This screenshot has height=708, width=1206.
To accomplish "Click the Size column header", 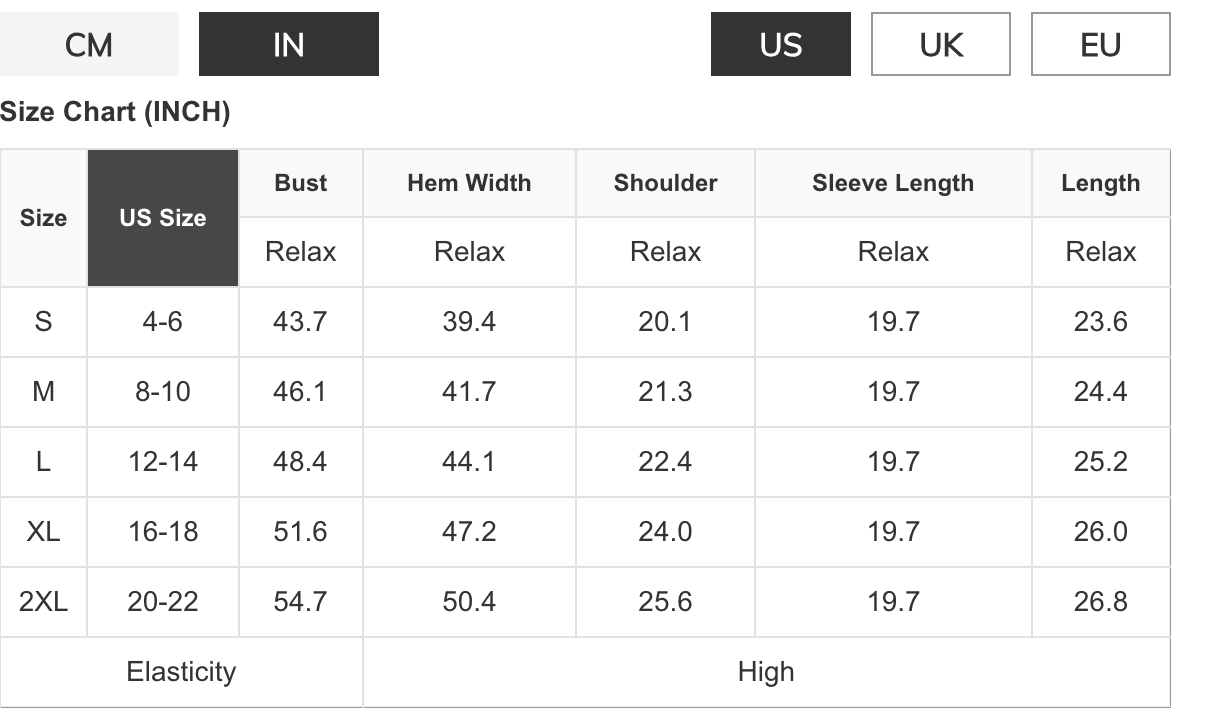I will point(44,218).
